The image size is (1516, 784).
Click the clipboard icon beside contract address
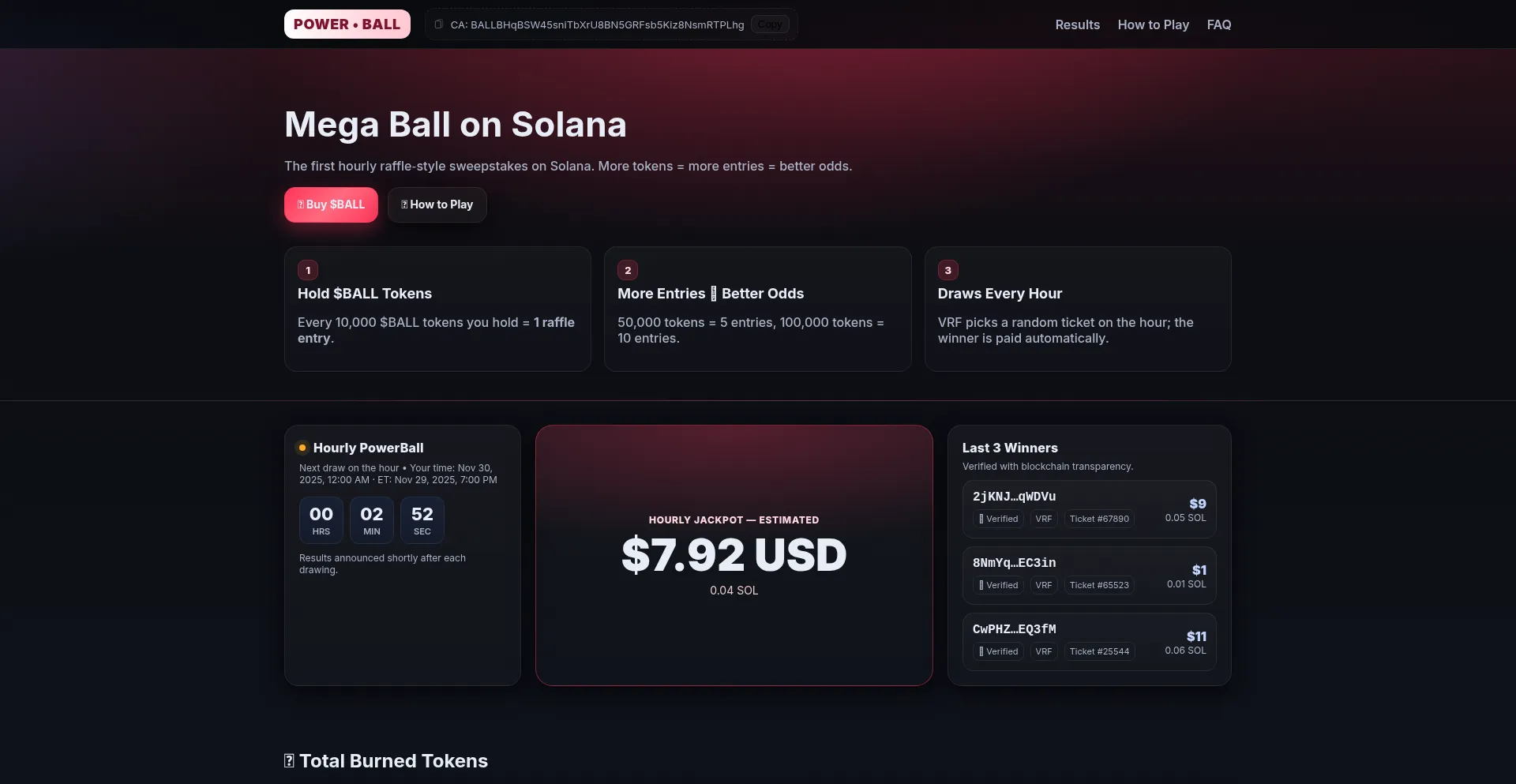click(439, 24)
